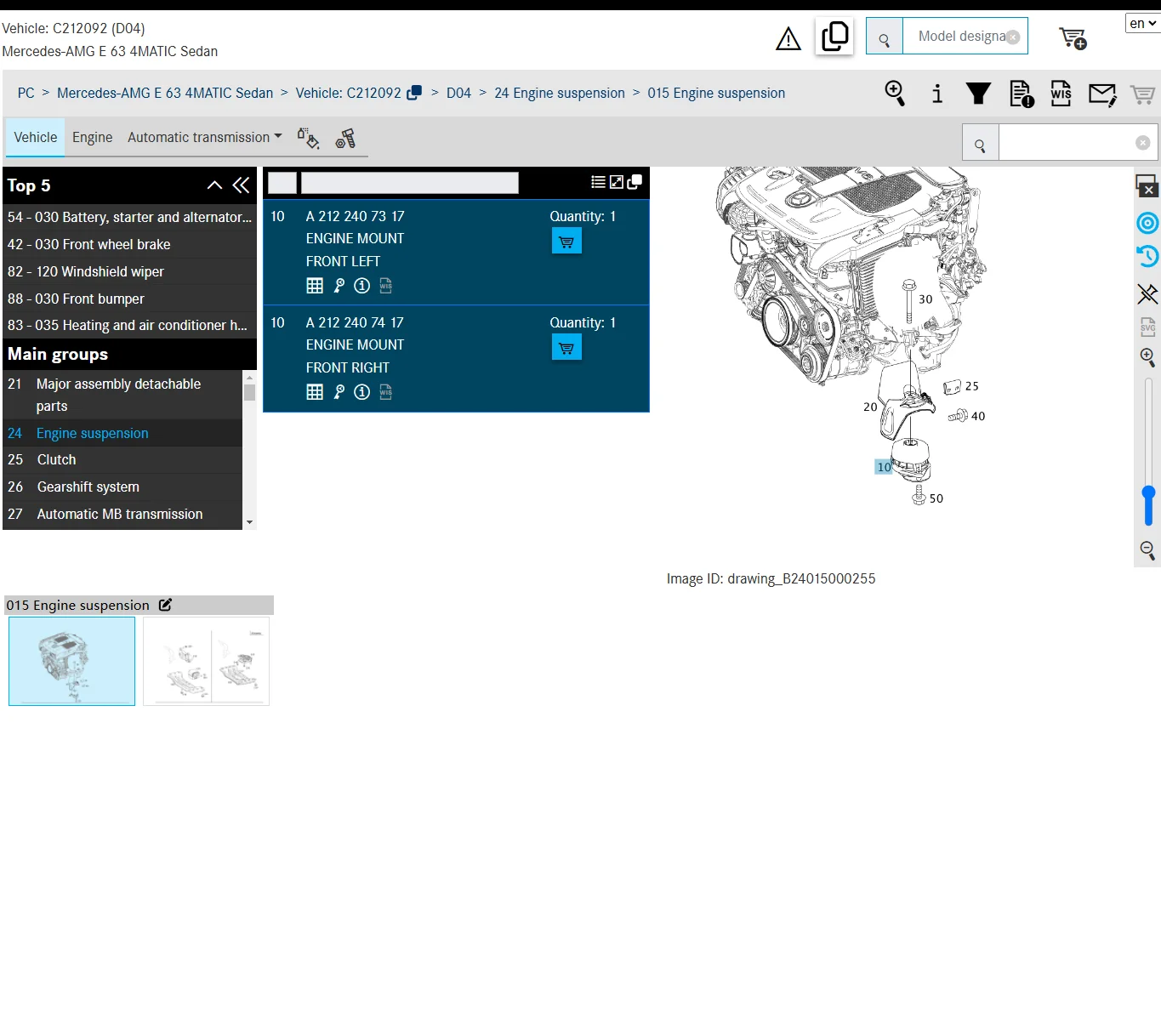Click the zoom-plus magnifier icon in breadcrumb bar

[895, 93]
